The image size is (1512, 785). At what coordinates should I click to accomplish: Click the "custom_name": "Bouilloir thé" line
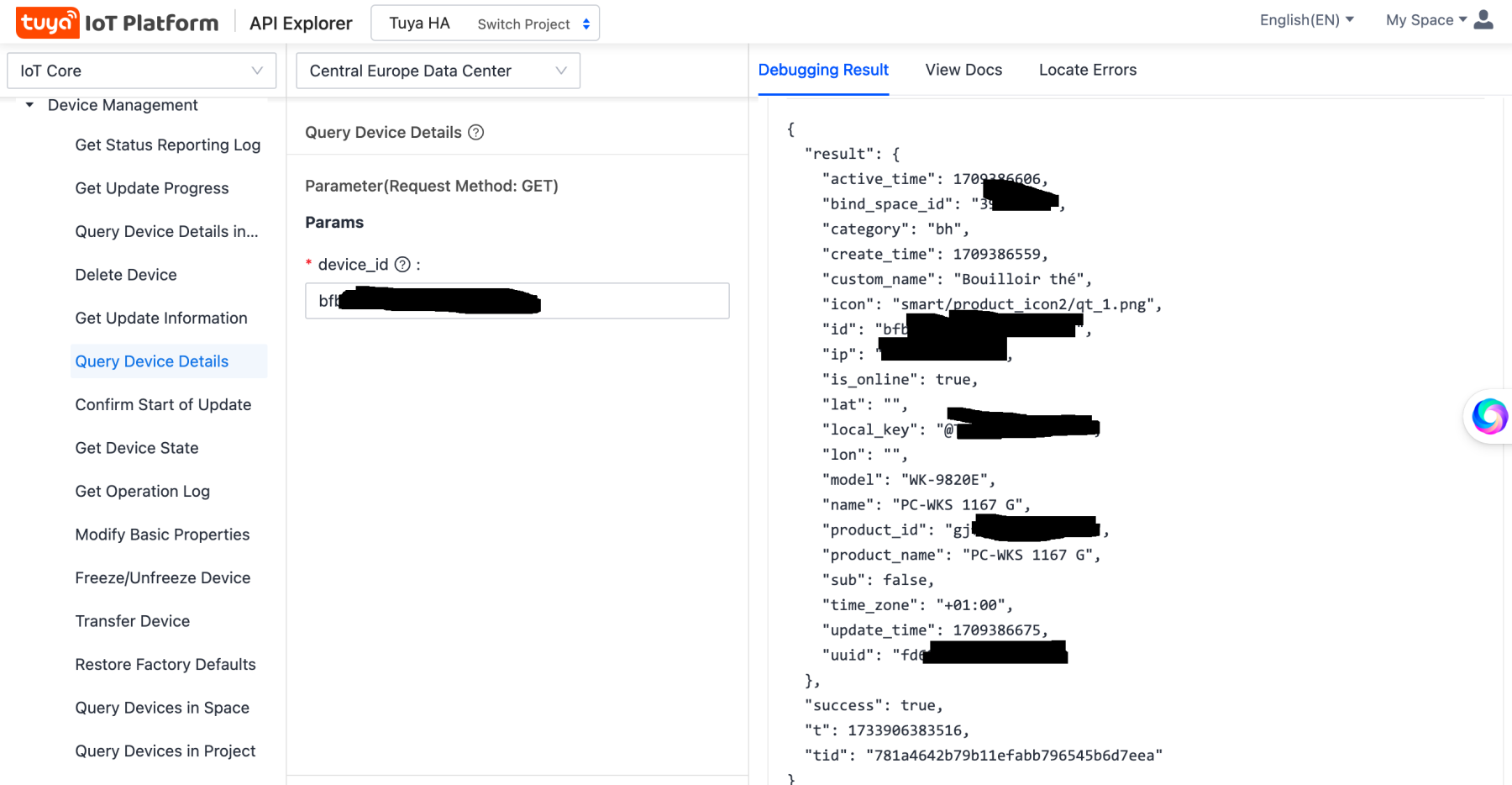tap(957, 279)
